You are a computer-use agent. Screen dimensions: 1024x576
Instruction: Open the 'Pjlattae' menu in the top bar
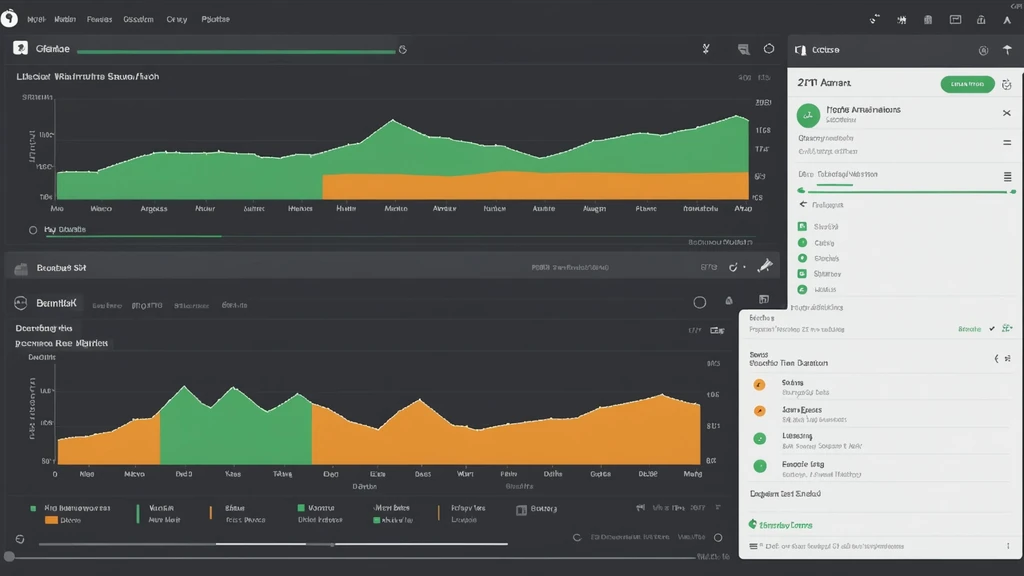[x=216, y=20]
